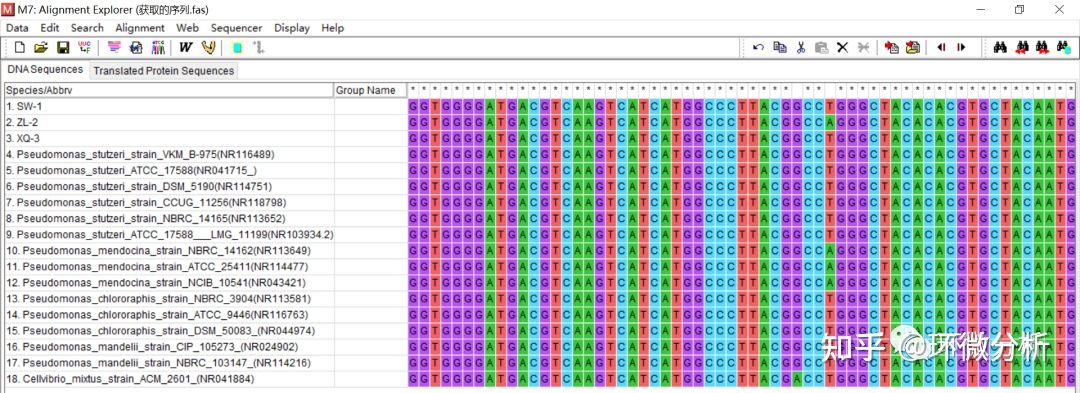Select the Cellvibrio_mixtus_strain_ACM_2601 row
1080x393 pixels.
[169, 379]
